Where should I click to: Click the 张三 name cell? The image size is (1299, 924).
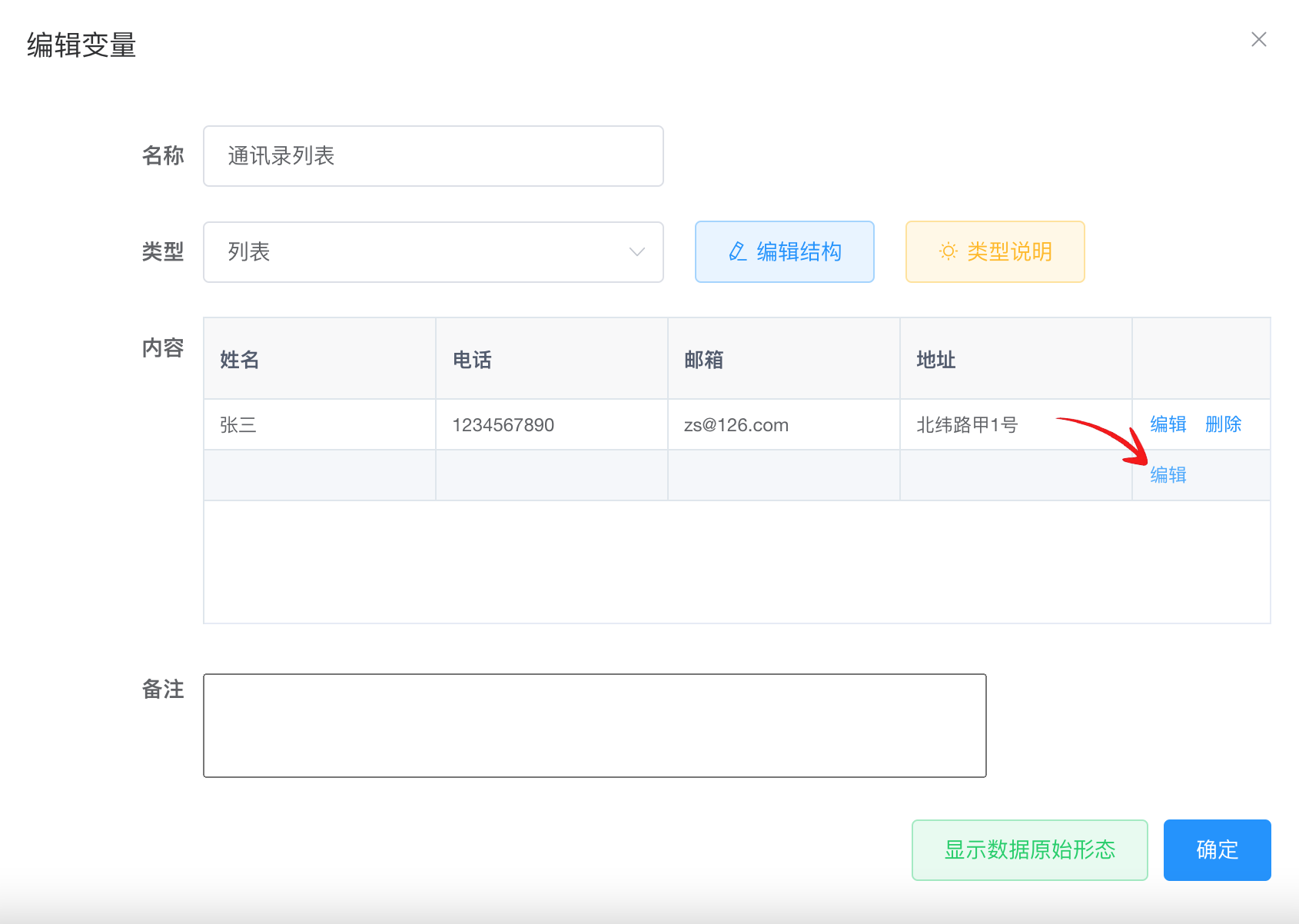320,424
